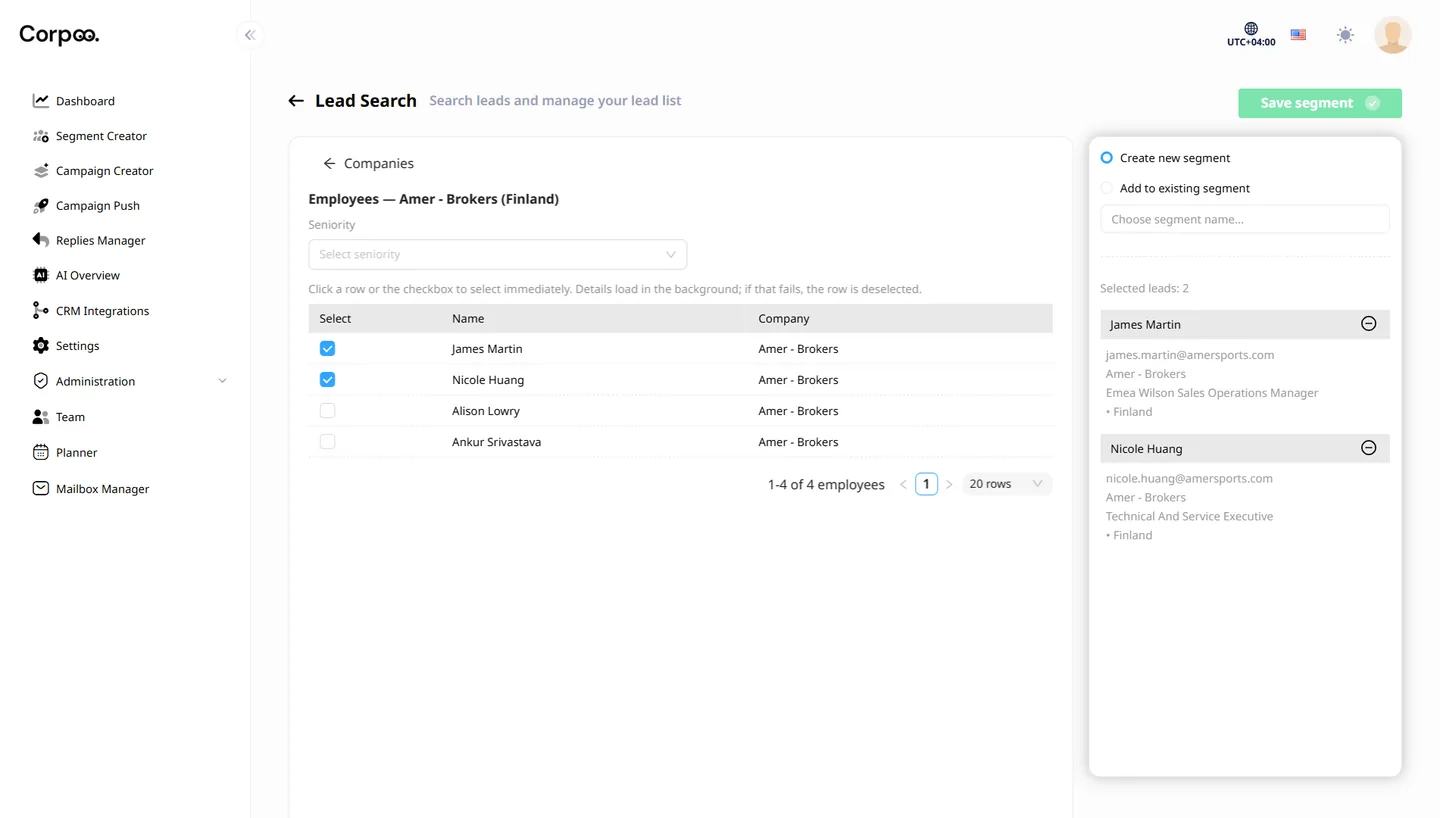Uncheck James Martin row checkbox

coord(327,349)
